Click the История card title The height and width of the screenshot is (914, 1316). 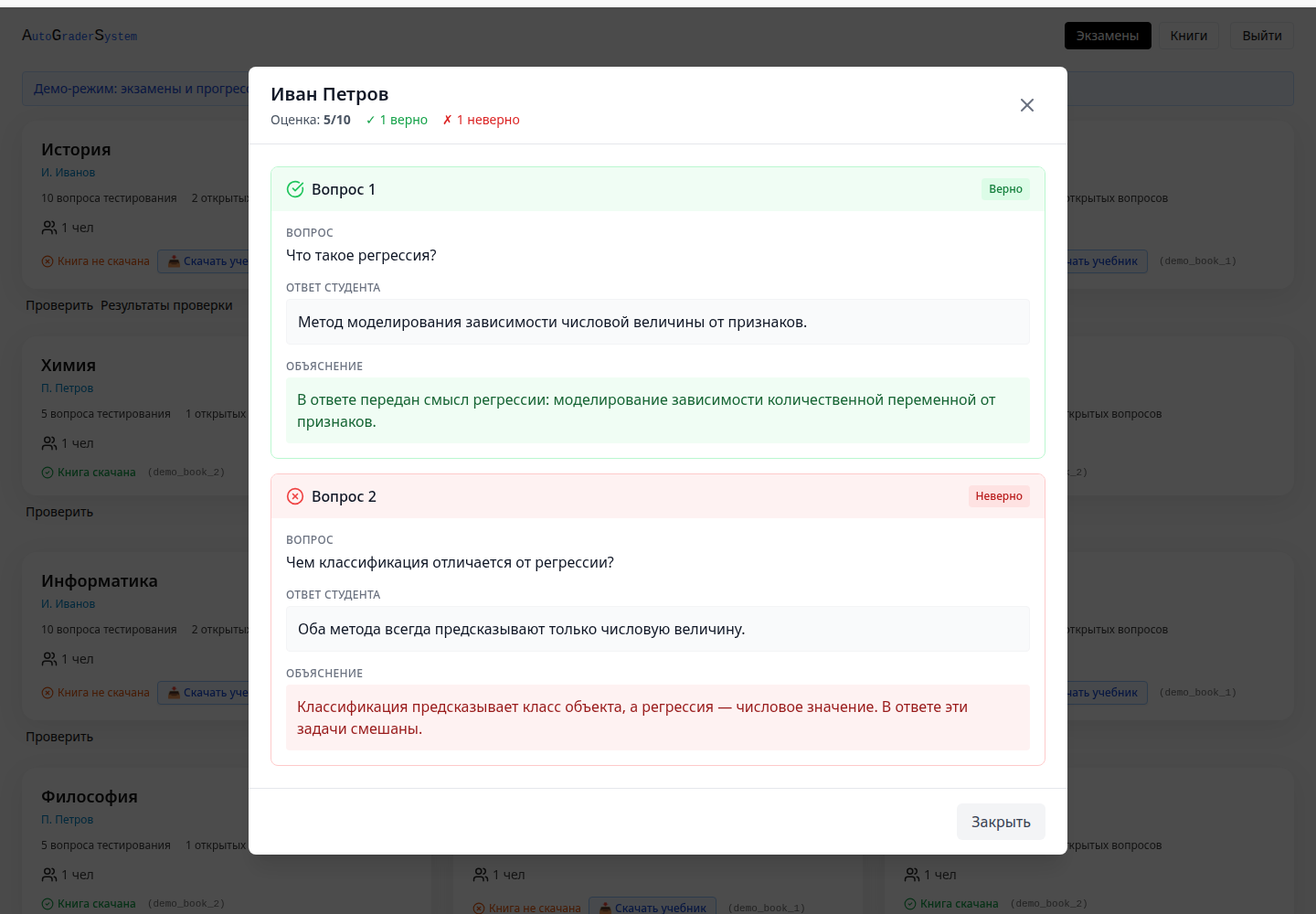coord(76,150)
